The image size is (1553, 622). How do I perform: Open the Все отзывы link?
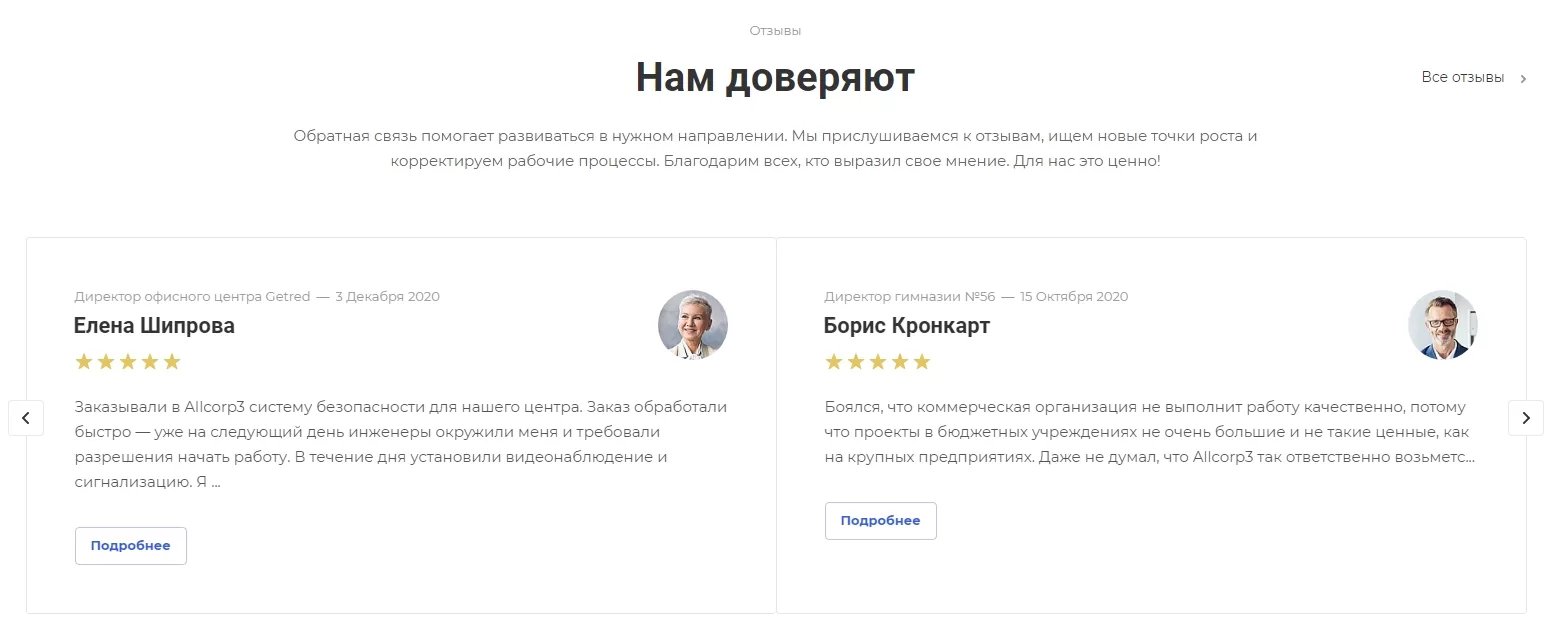(x=1463, y=78)
